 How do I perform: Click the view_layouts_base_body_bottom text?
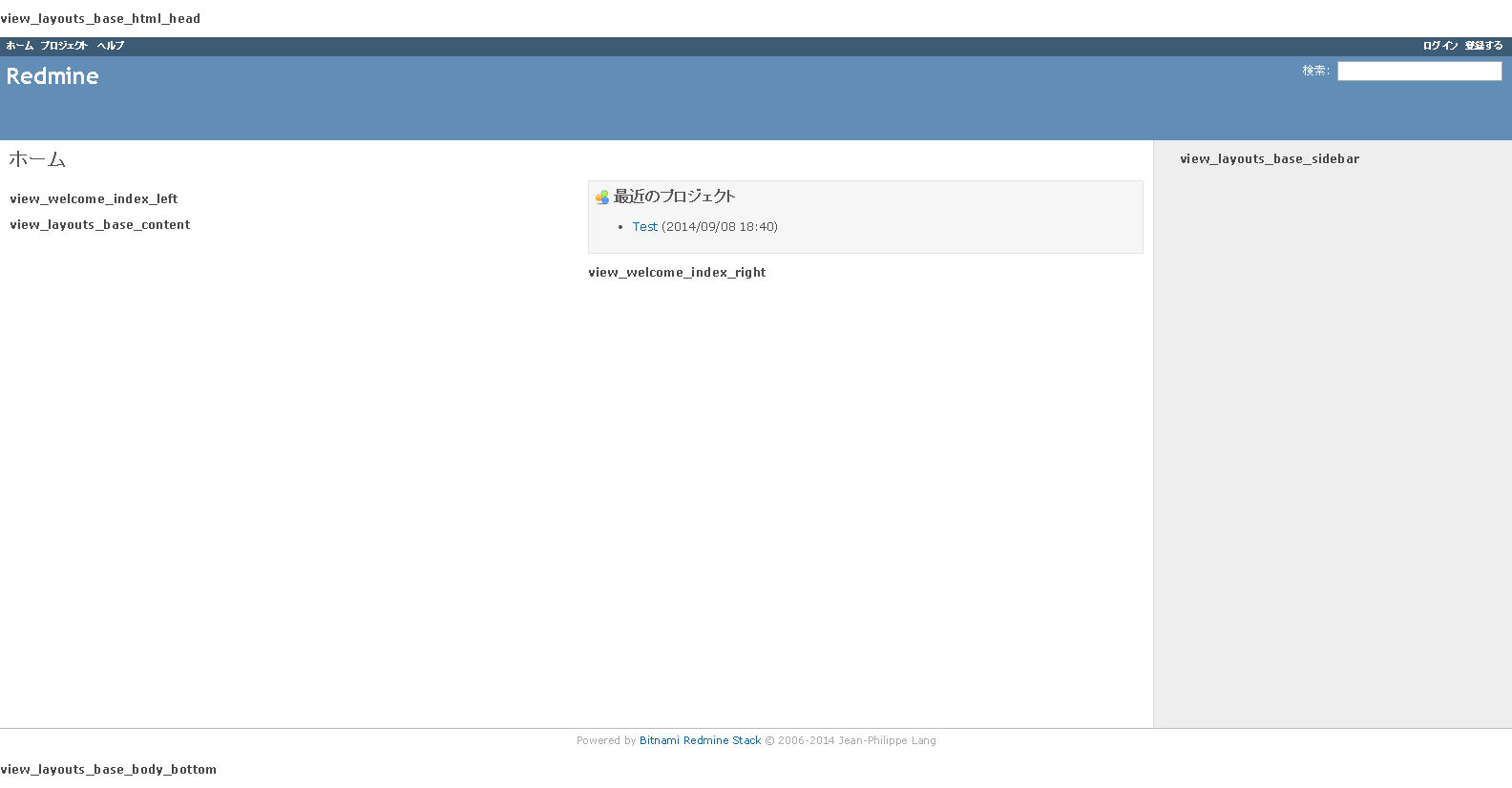pyautogui.click(x=108, y=770)
